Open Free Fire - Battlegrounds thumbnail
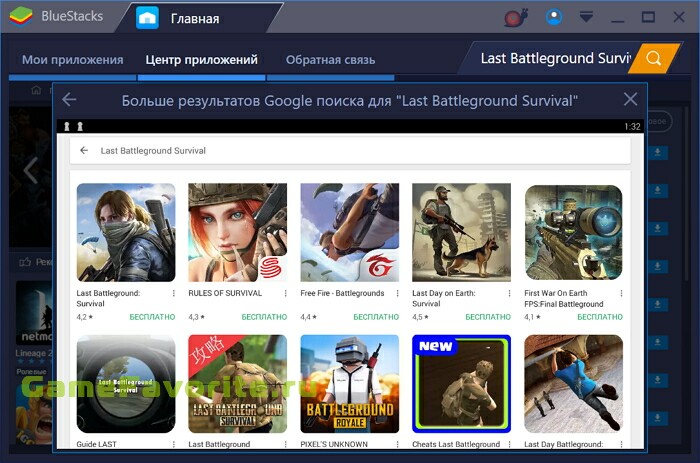Image resolution: width=700 pixels, height=463 pixels. coord(350,232)
